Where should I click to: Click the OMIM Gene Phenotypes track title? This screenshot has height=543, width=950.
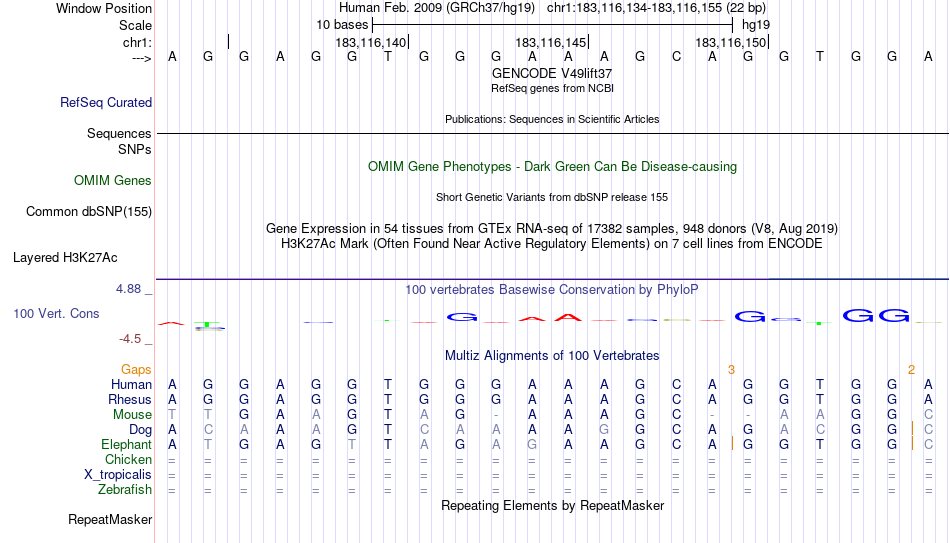(x=553, y=167)
